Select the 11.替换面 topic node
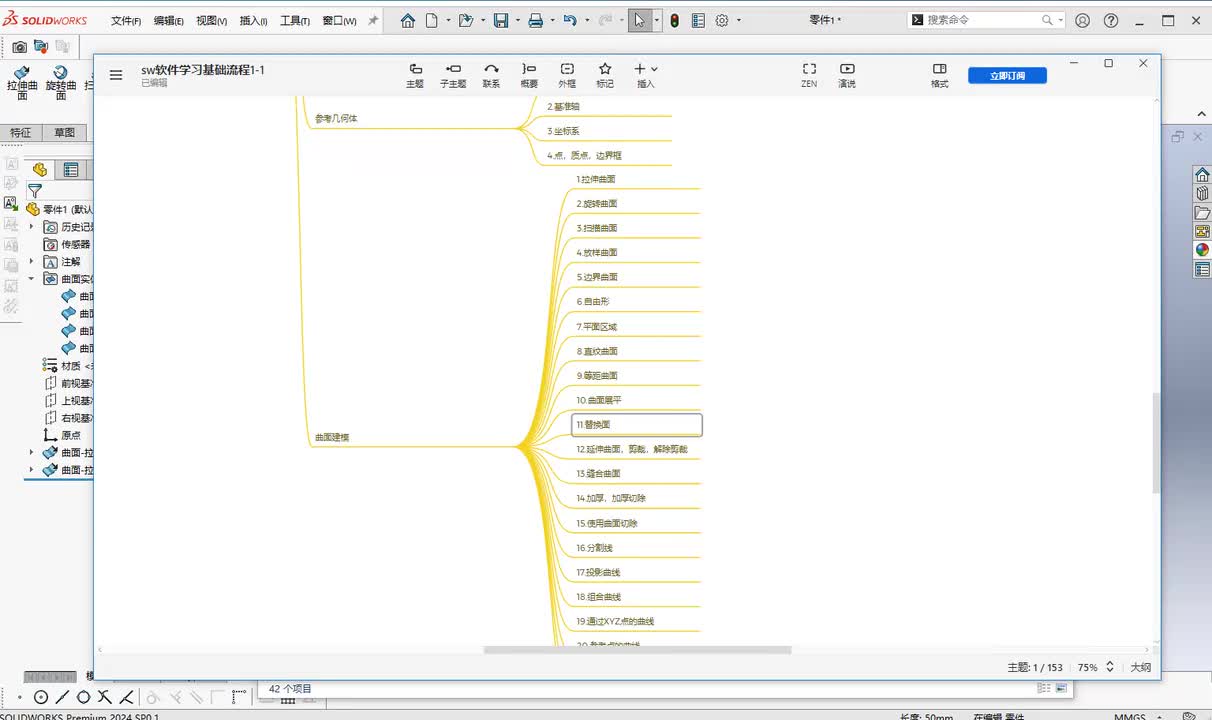The image size is (1212, 720). coord(637,425)
